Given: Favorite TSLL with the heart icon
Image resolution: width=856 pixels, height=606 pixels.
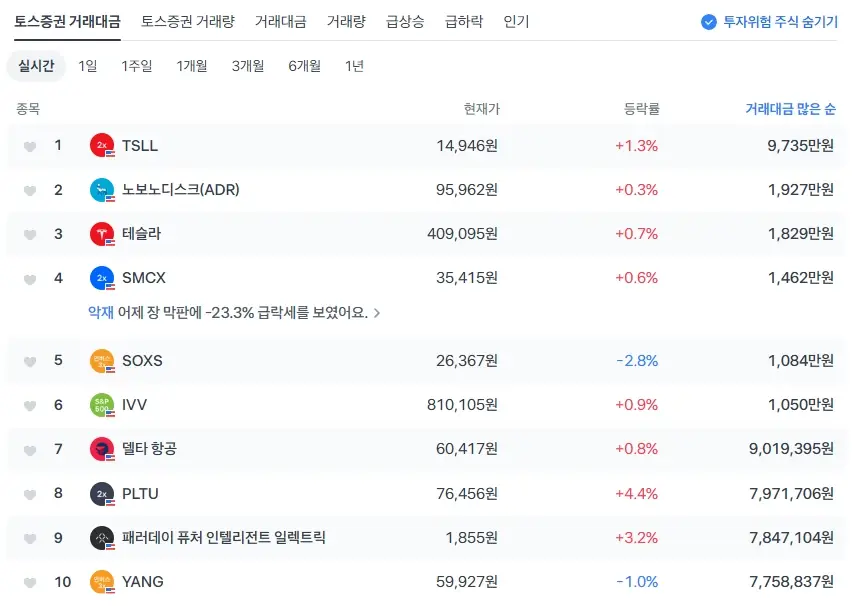Looking at the screenshot, I should click(x=30, y=146).
